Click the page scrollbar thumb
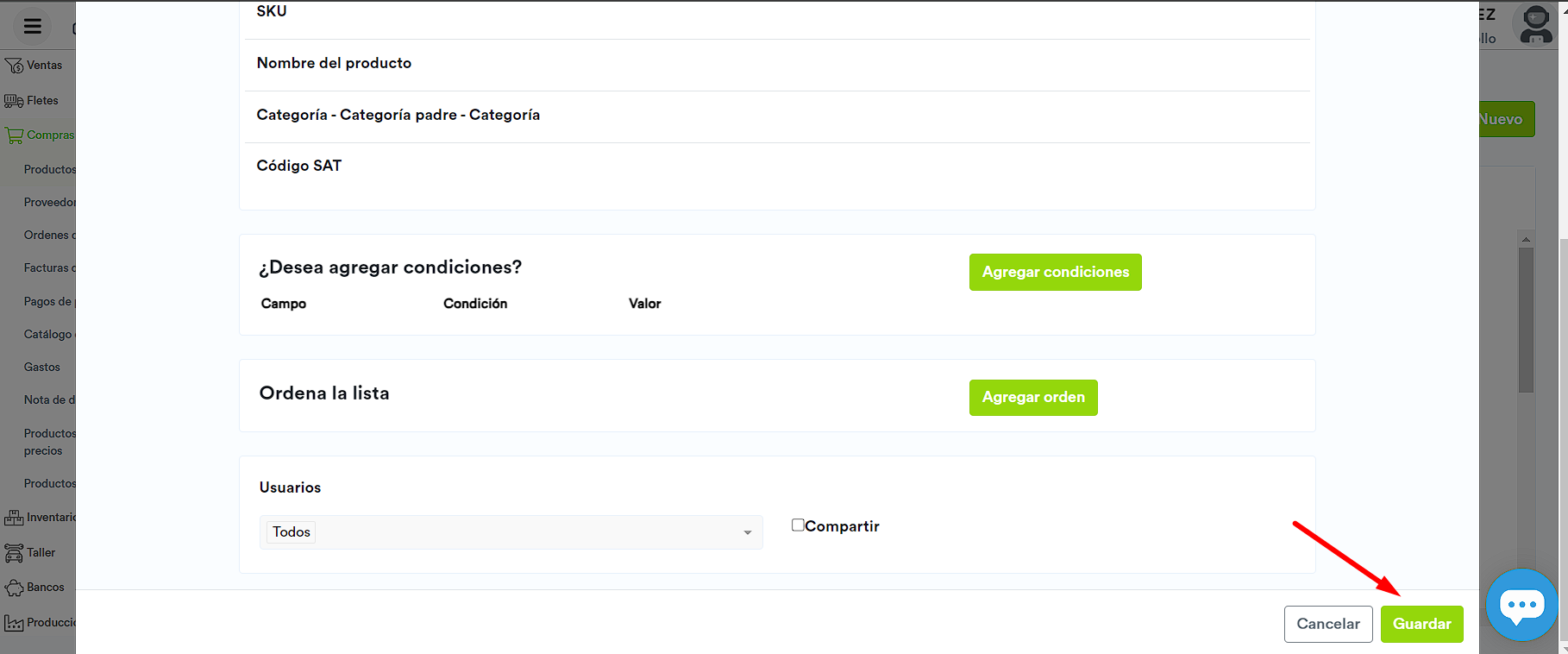Image resolution: width=1568 pixels, height=654 pixels. pyautogui.click(x=1526, y=319)
